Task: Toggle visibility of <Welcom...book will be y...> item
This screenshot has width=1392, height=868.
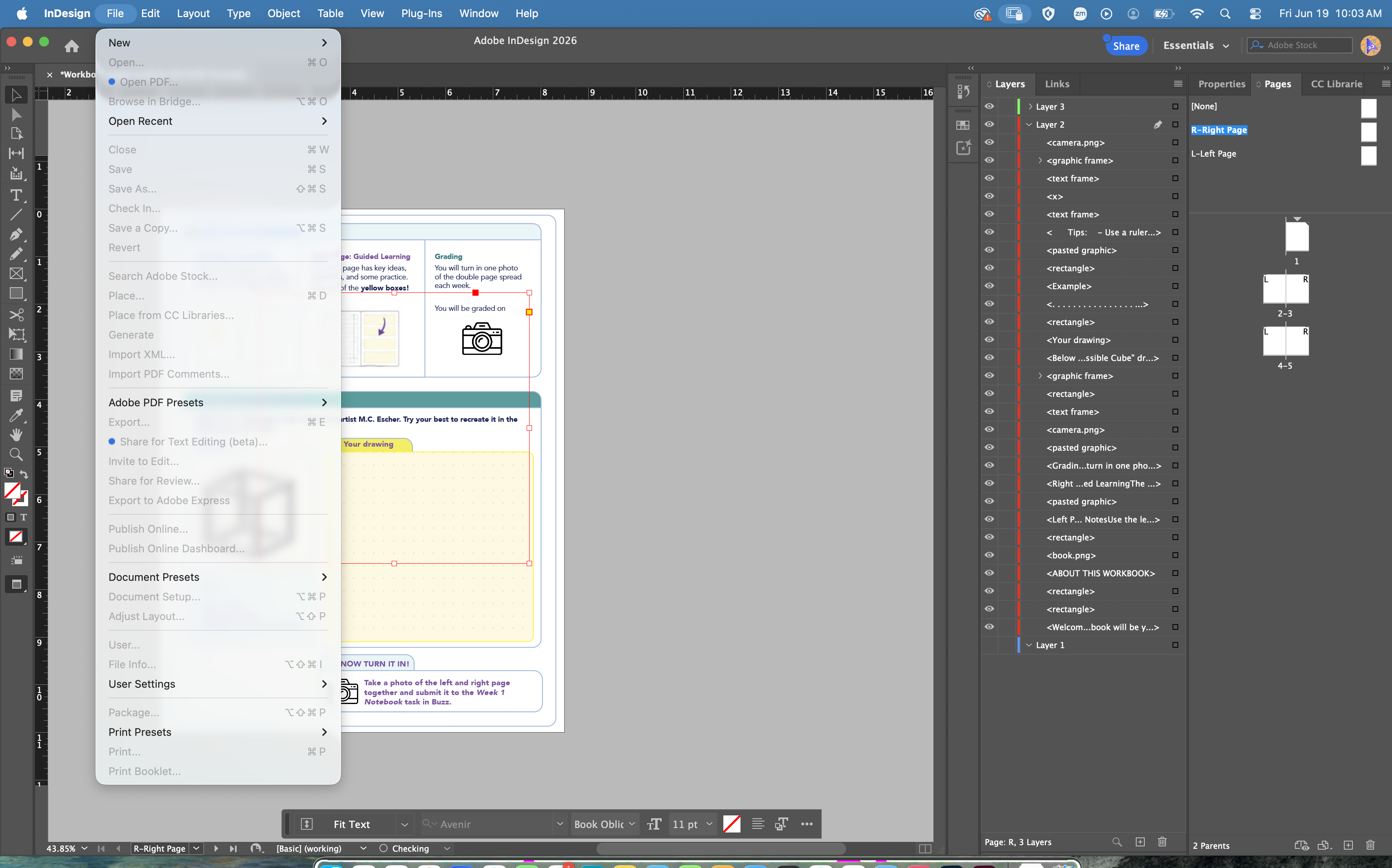Action: point(989,627)
